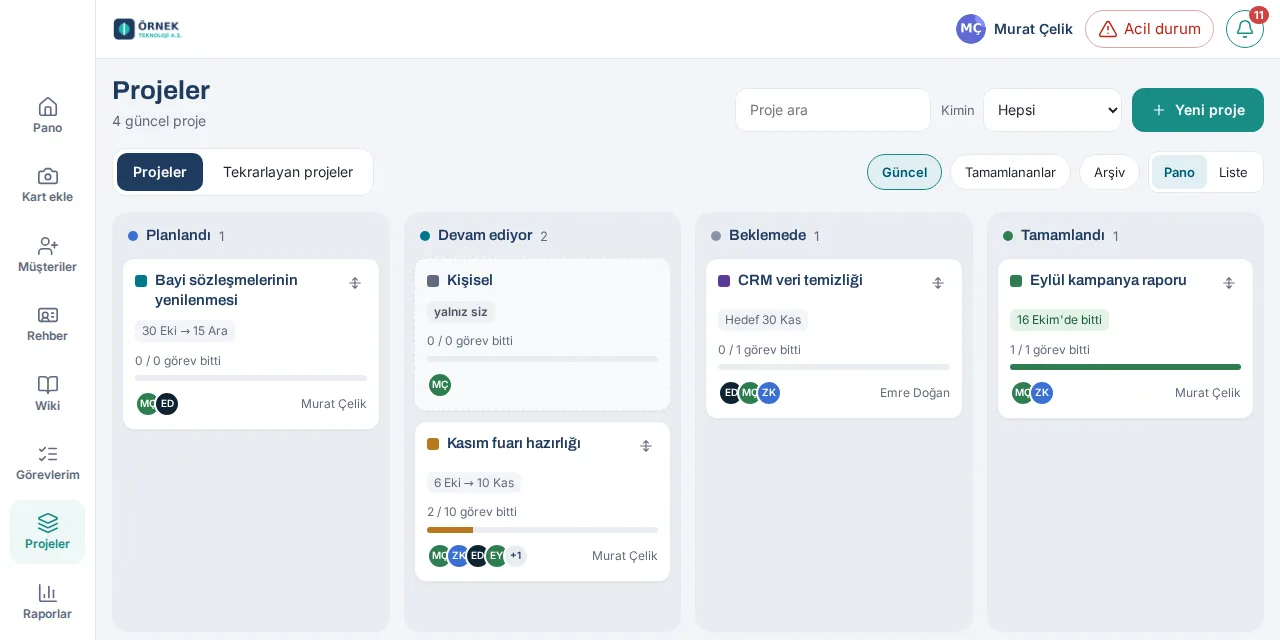Click the Hedef 30 Kas date tag

tap(763, 320)
